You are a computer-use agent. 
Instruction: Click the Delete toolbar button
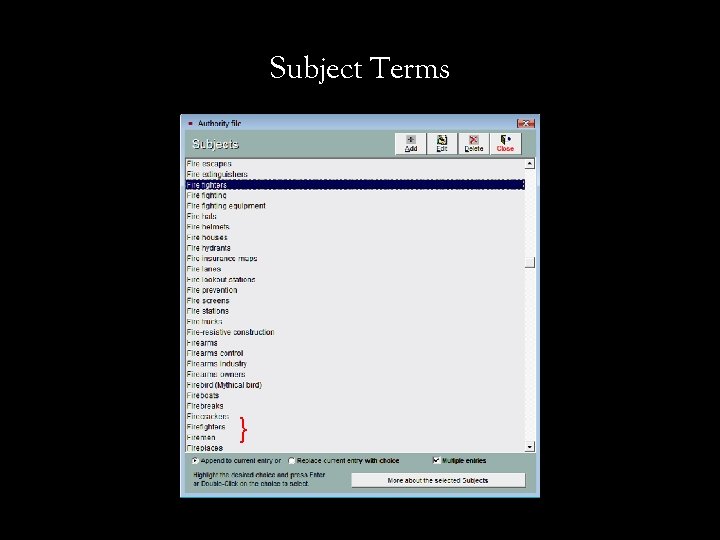(473, 144)
